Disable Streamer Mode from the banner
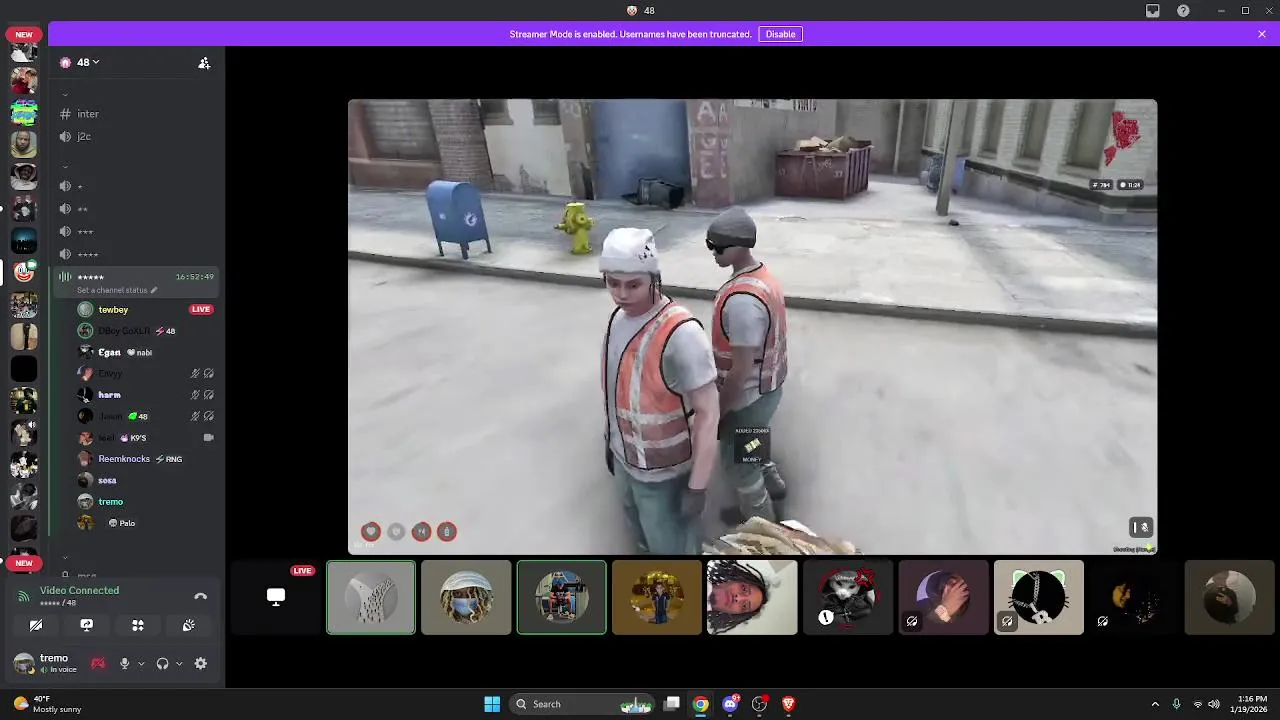Image resolution: width=1280 pixels, height=720 pixels. [x=780, y=34]
